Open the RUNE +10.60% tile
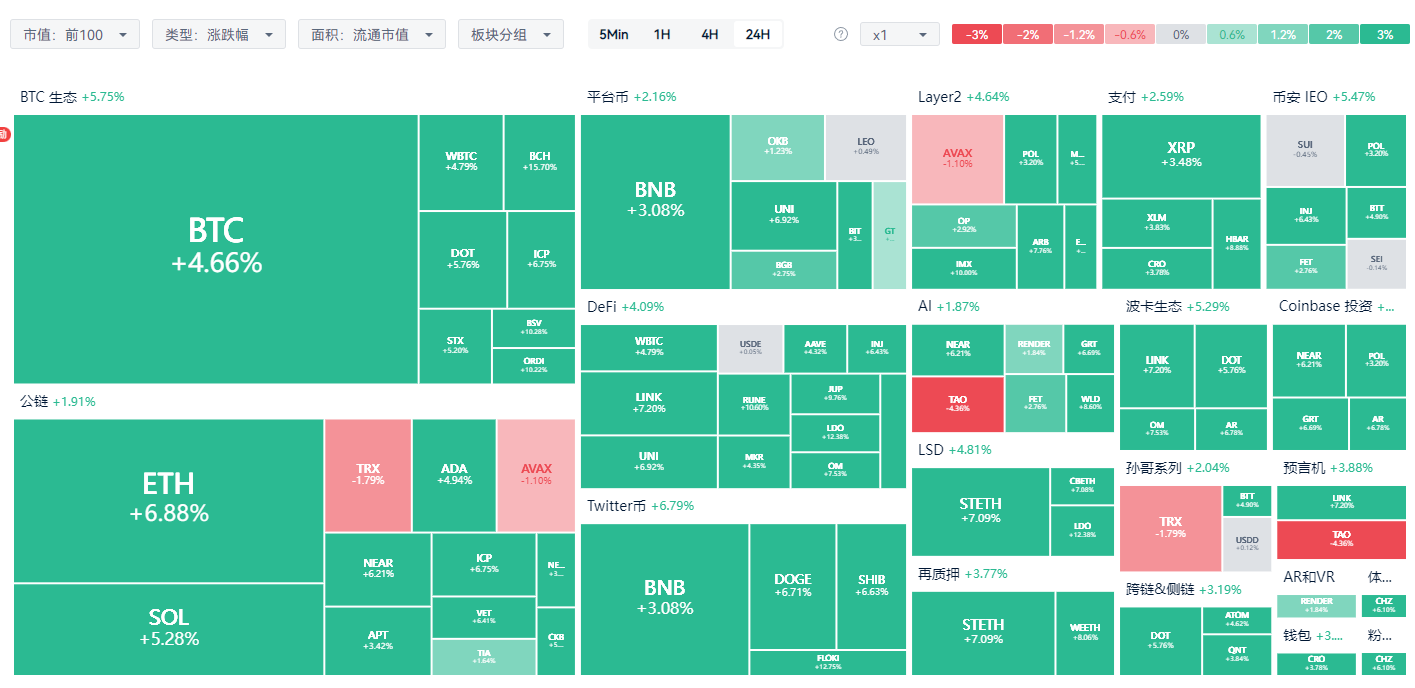The height and width of the screenshot is (688, 1415). point(754,404)
